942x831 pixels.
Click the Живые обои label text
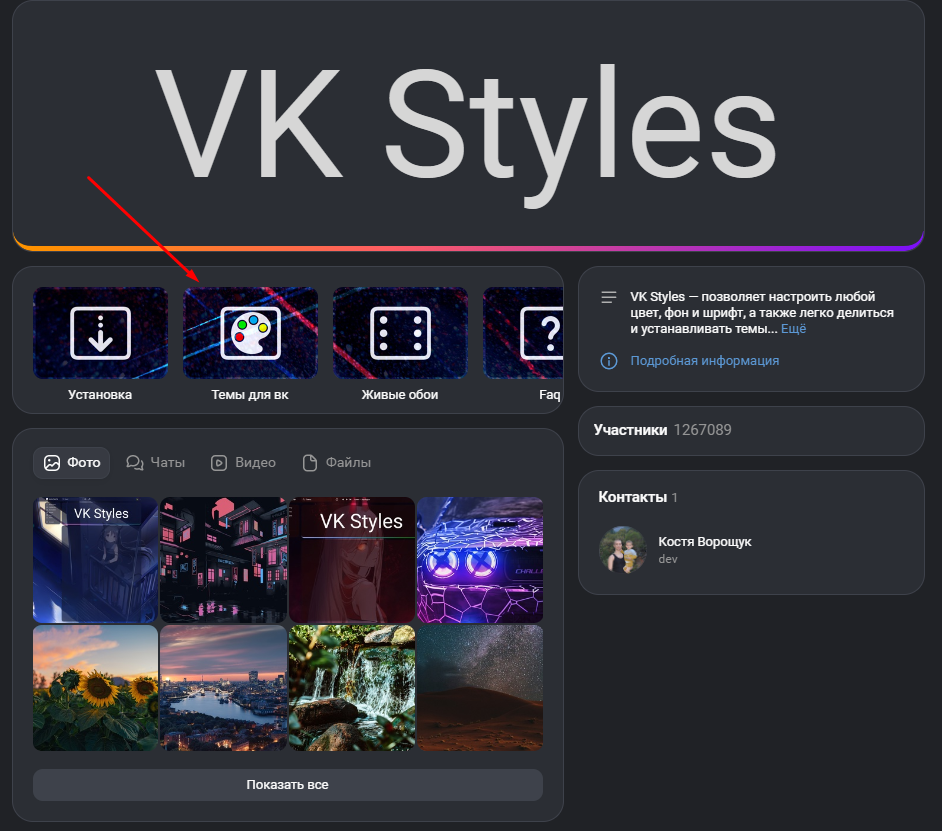point(400,395)
